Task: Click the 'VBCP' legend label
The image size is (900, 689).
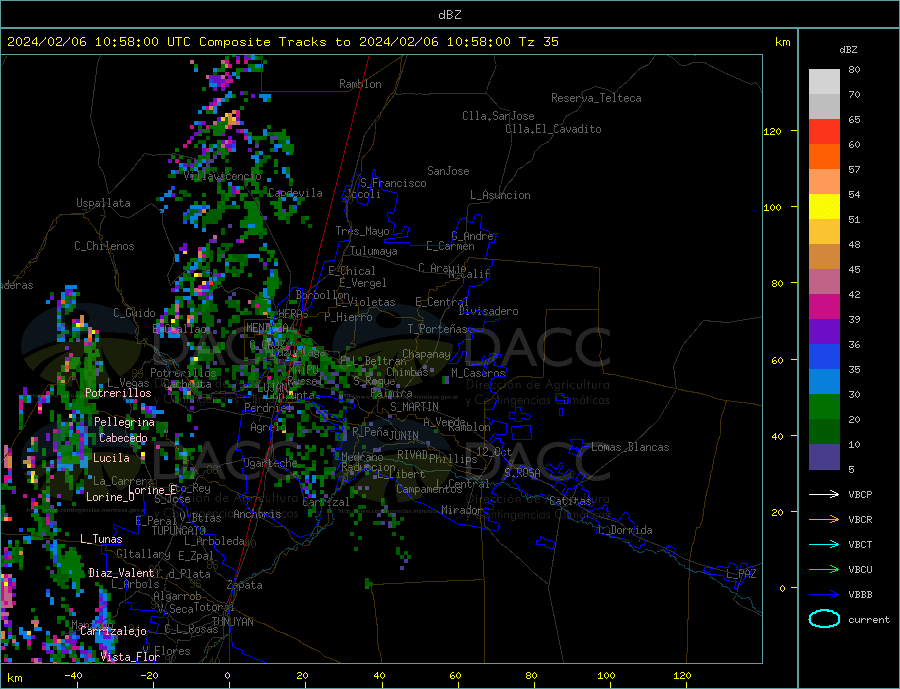Action: [860, 494]
